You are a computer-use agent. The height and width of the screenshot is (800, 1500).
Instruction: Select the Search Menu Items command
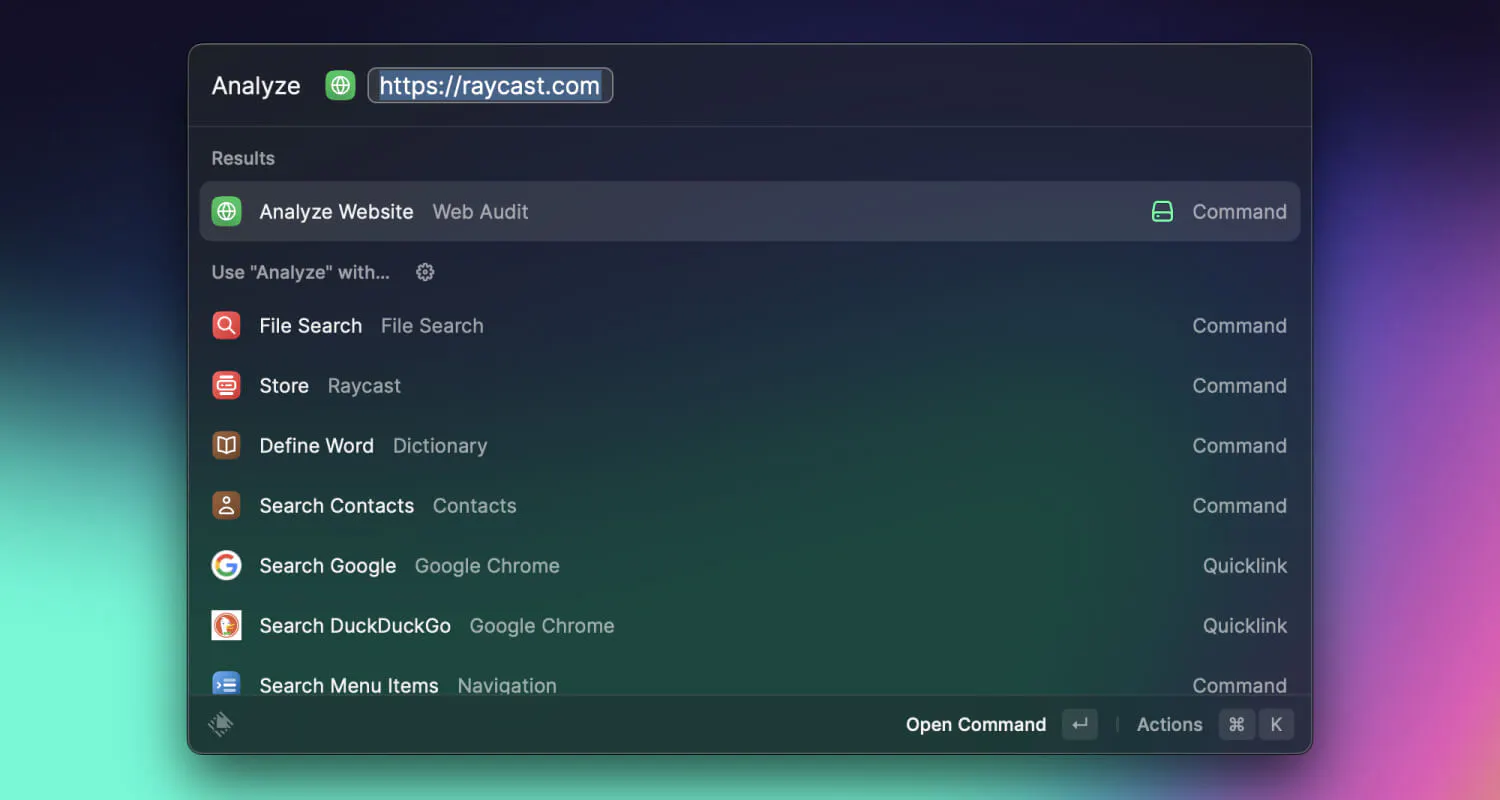750,676
